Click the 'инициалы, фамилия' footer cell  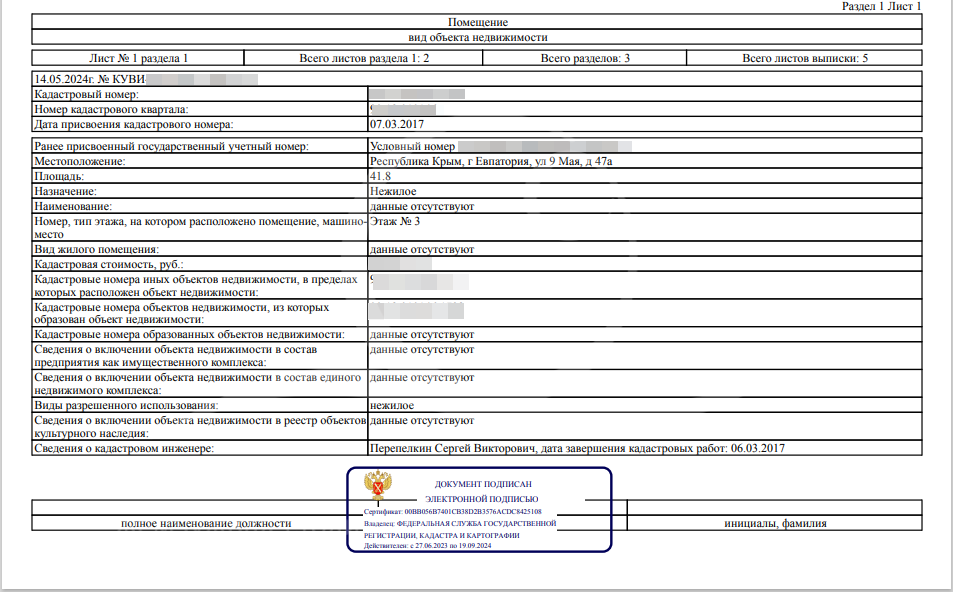point(775,523)
